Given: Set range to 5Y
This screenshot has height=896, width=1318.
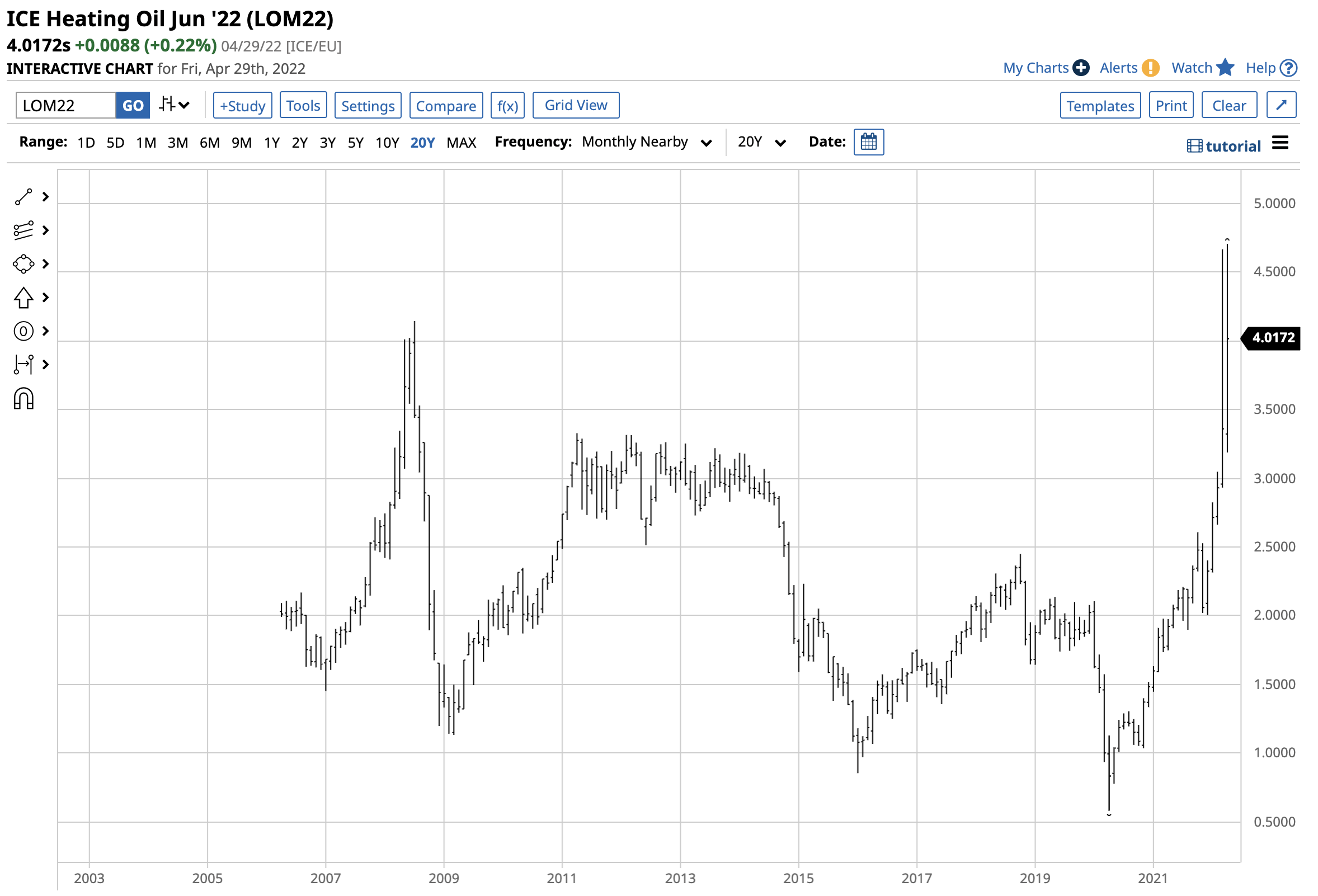Looking at the screenshot, I should (x=356, y=142).
